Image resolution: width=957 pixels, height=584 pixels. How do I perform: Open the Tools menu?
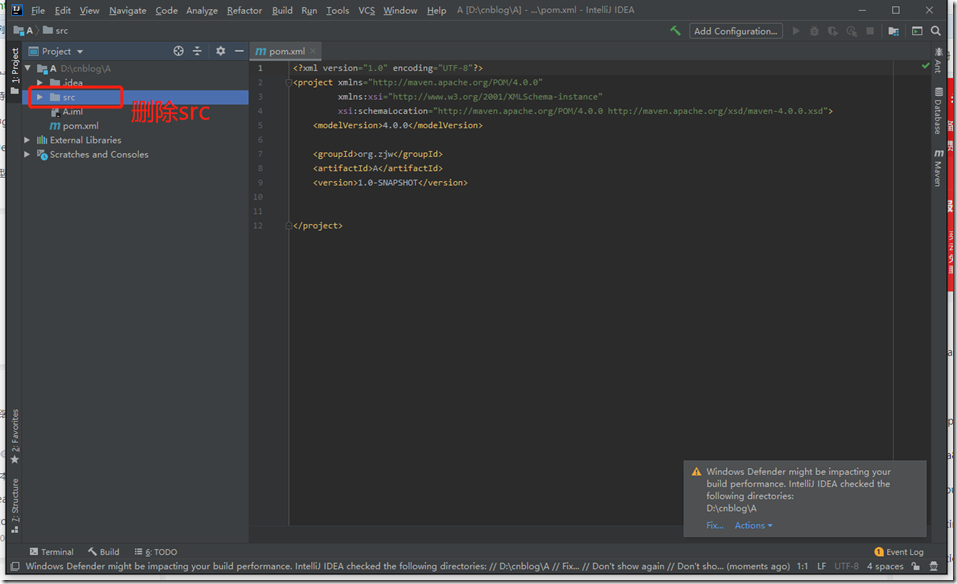click(338, 10)
